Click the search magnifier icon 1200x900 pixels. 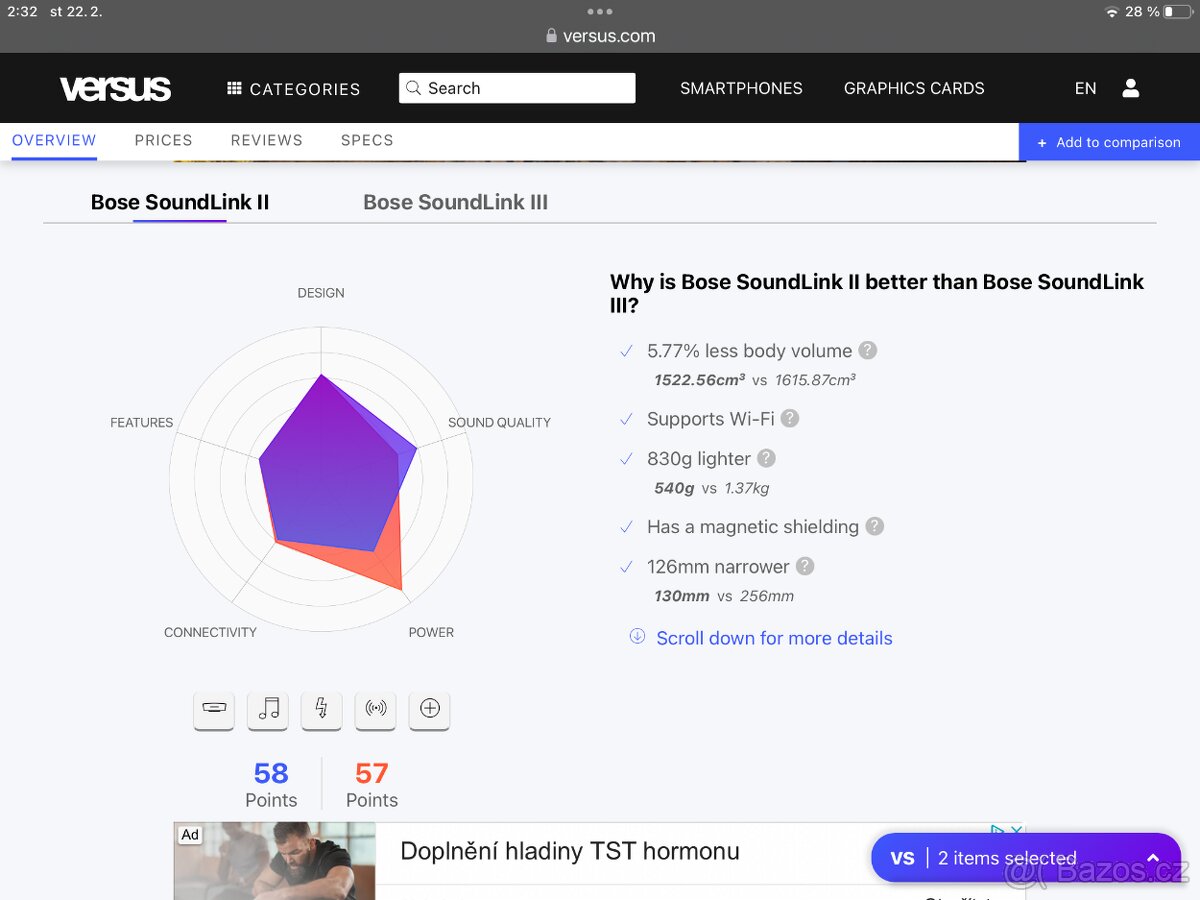(x=412, y=88)
